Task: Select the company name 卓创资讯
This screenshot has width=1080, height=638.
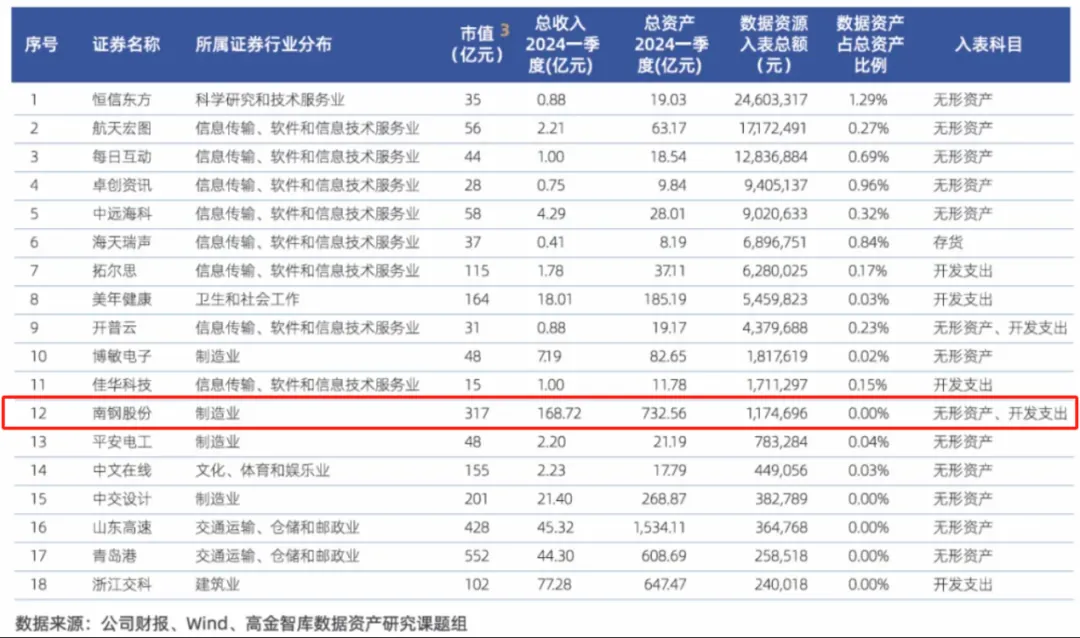Action: click(x=122, y=185)
